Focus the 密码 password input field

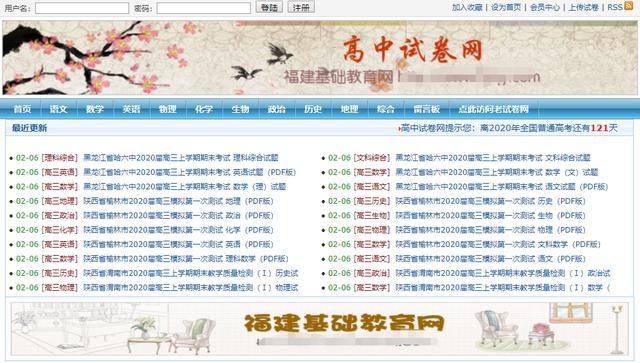(x=204, y=8)
